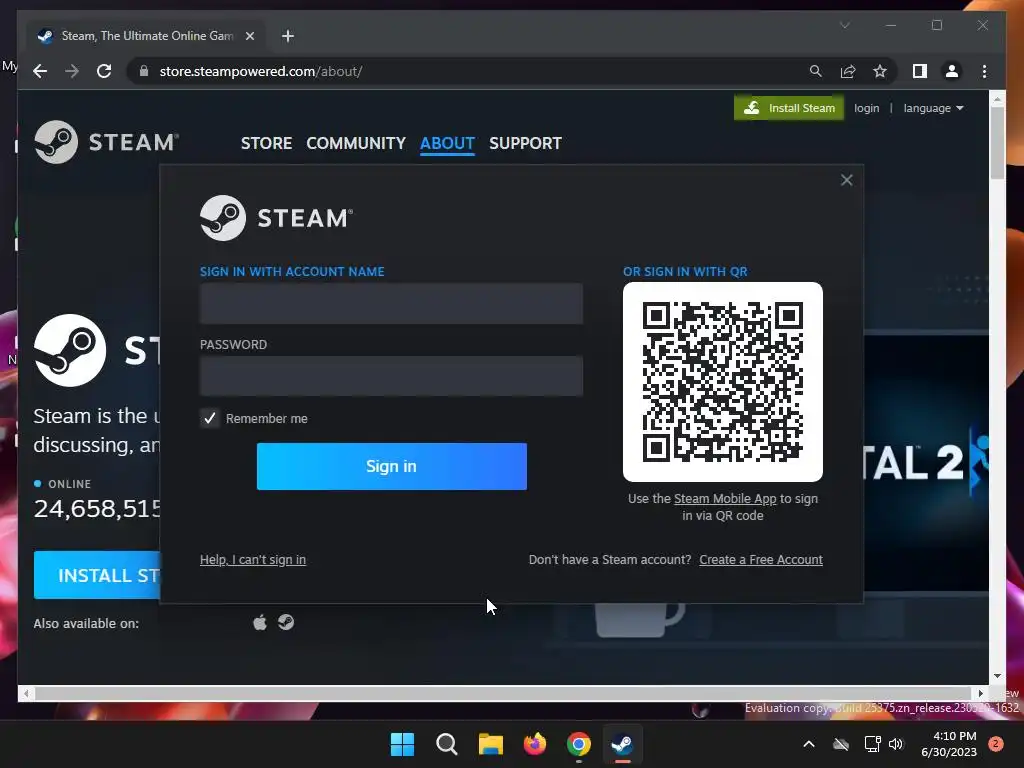Image resolution: width=1024 pixels, height=768 pixels.
Task: Reload the Steam page
Action: click(104, 71)
